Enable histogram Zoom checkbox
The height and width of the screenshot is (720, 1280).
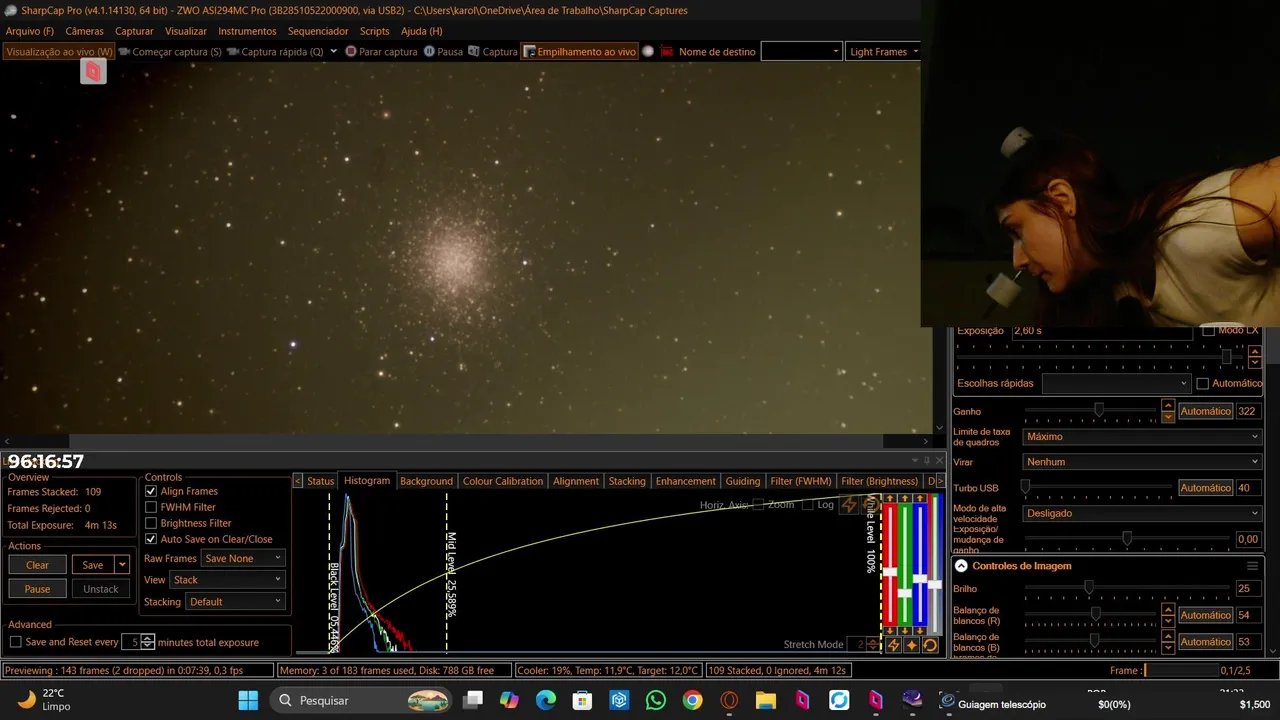[758, 505]
